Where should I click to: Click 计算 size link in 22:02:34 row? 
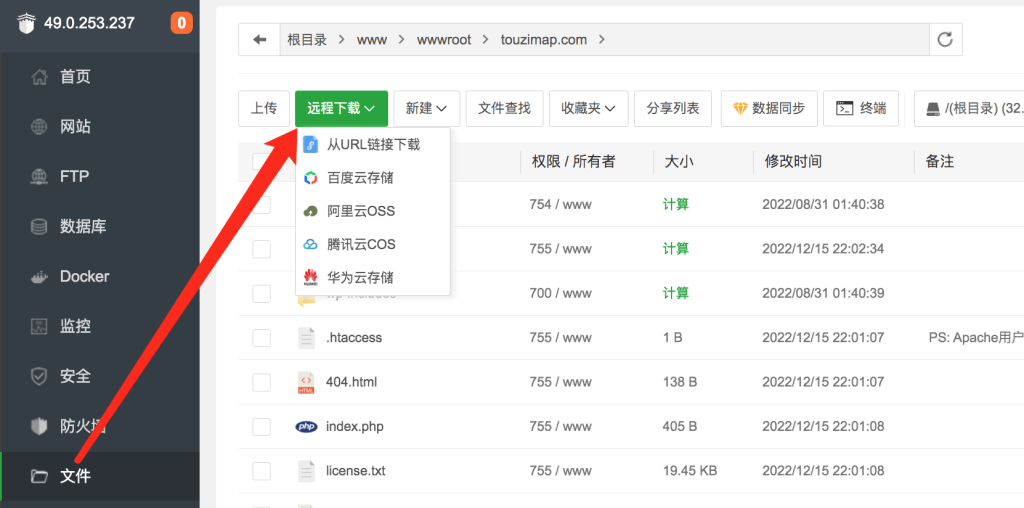[x=675, y=249]
